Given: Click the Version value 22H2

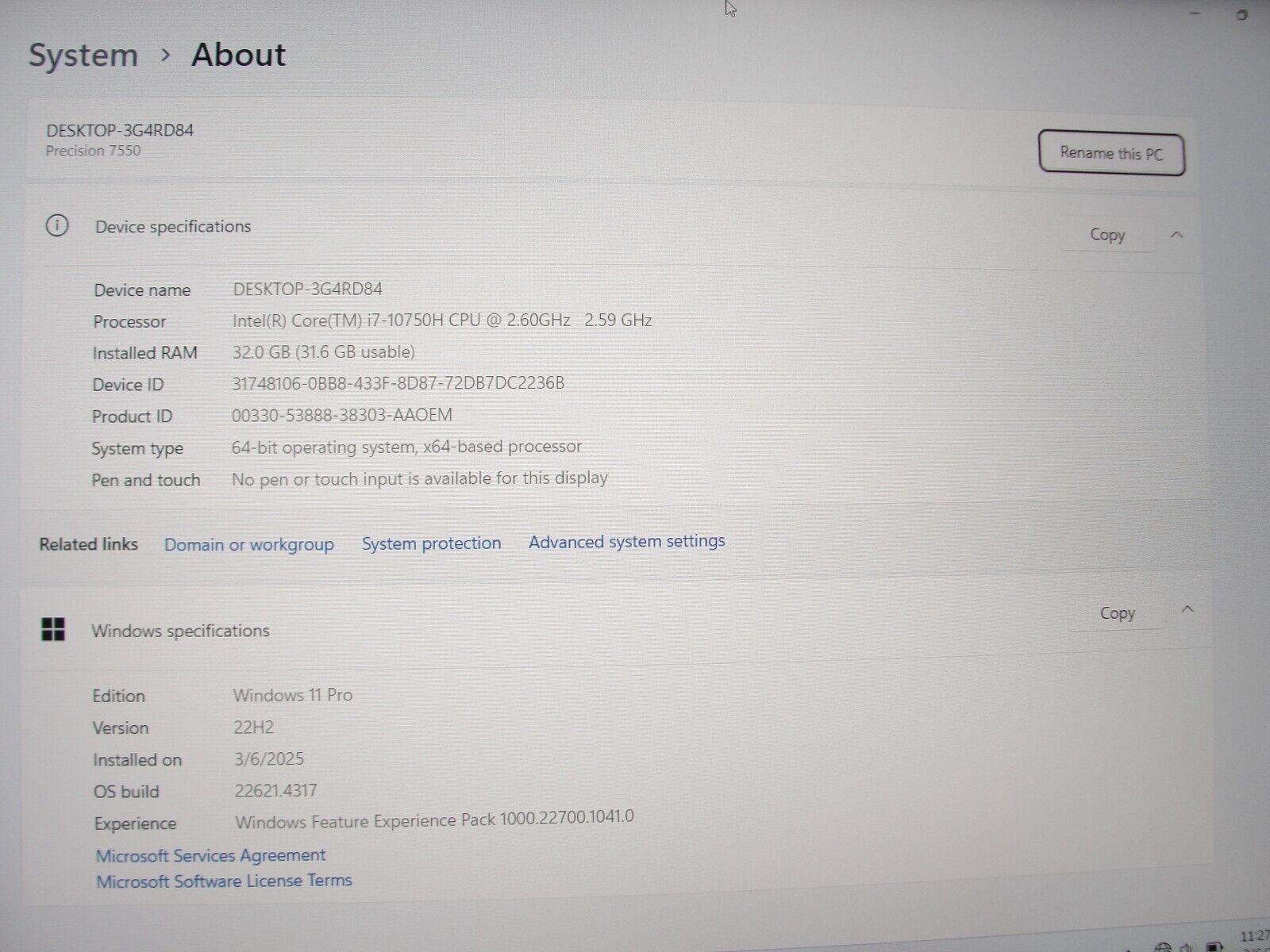Looking at the screenshot, I should click(253, 727).
